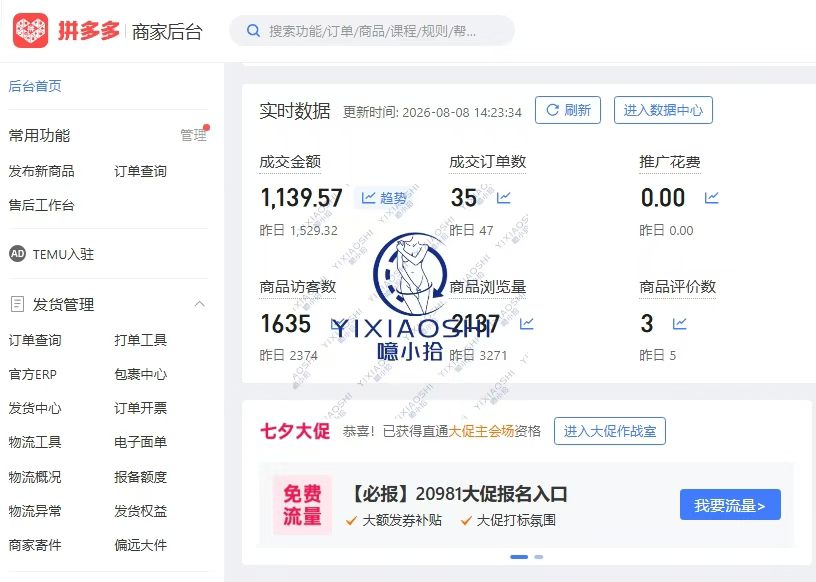Click the 大额发券补贴 checkmark item
816x582 pixels.
[x=394, y=520]
